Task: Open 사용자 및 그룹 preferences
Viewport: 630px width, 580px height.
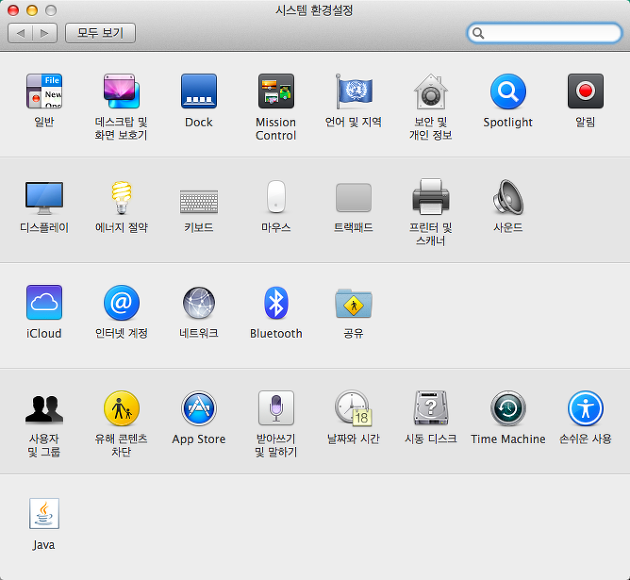Action: pos(44,408)
